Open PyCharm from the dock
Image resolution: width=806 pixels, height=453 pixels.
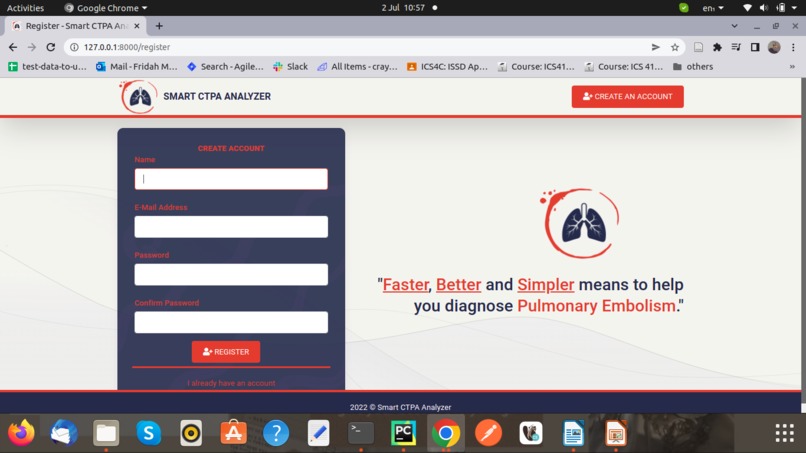404,433
